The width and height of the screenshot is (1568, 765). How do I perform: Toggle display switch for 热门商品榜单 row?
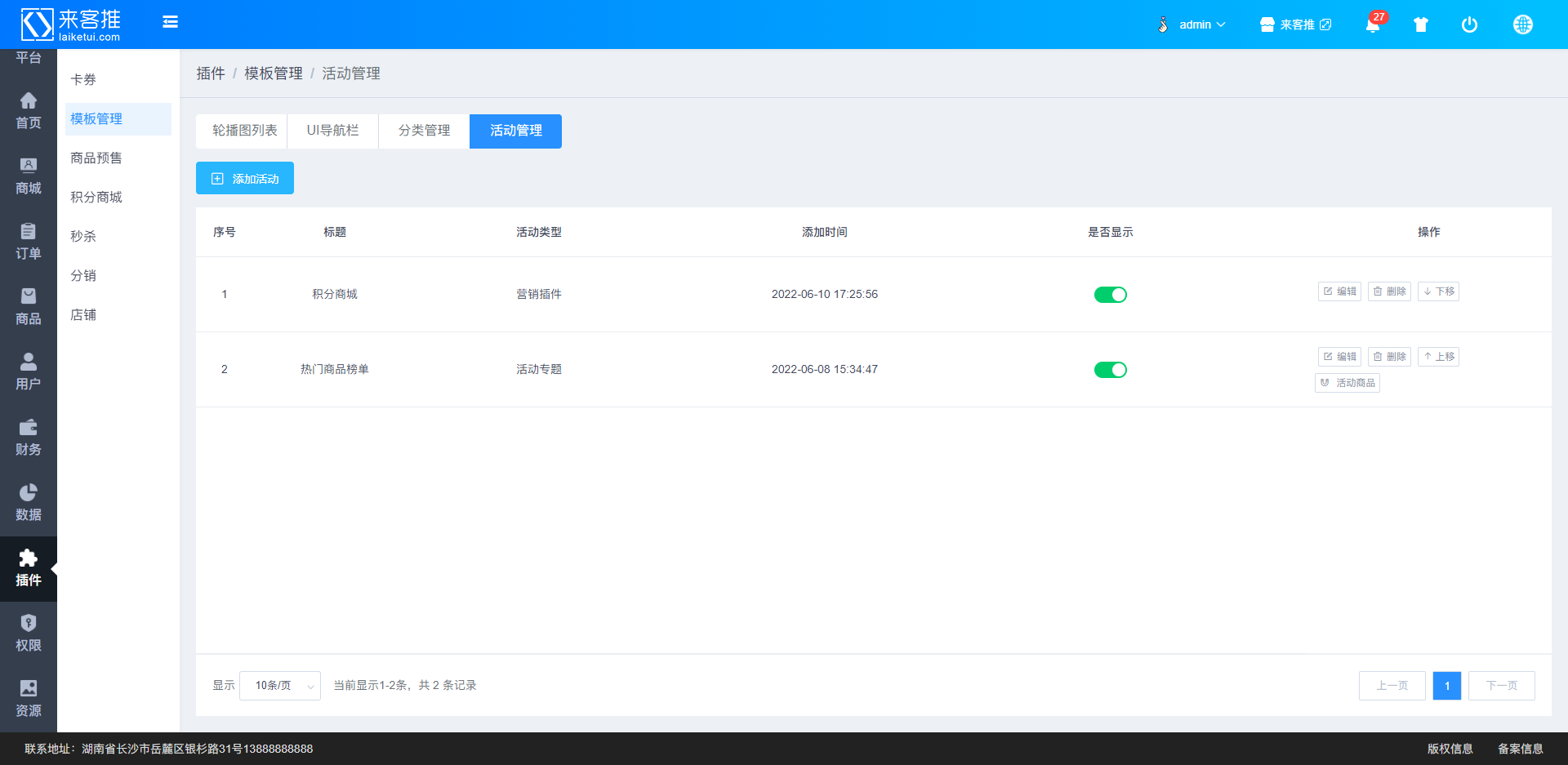click(1111, 370)
